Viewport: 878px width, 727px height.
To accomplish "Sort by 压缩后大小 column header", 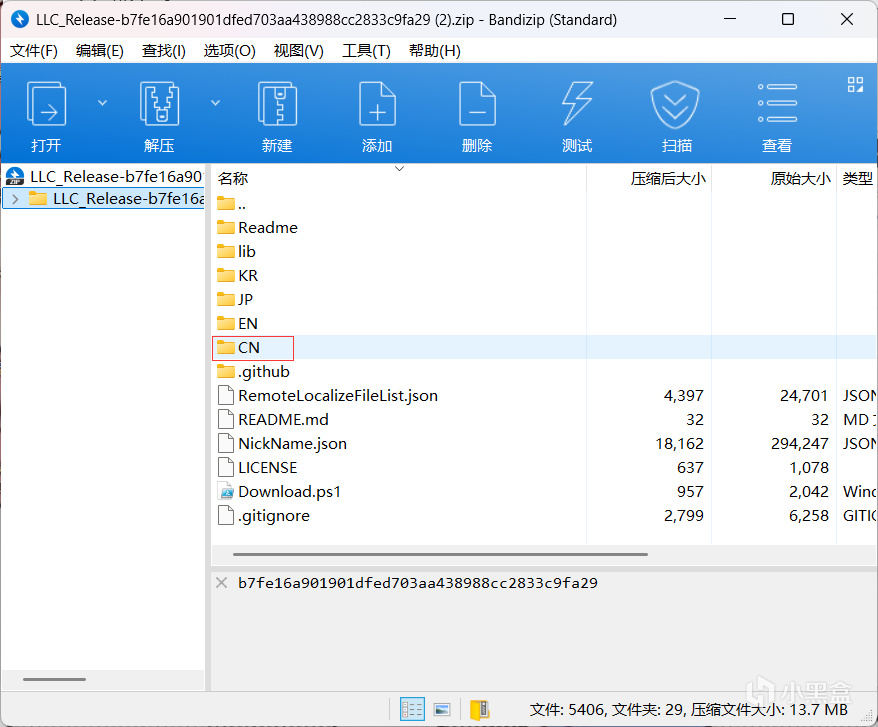I will [x=668, y=179].
